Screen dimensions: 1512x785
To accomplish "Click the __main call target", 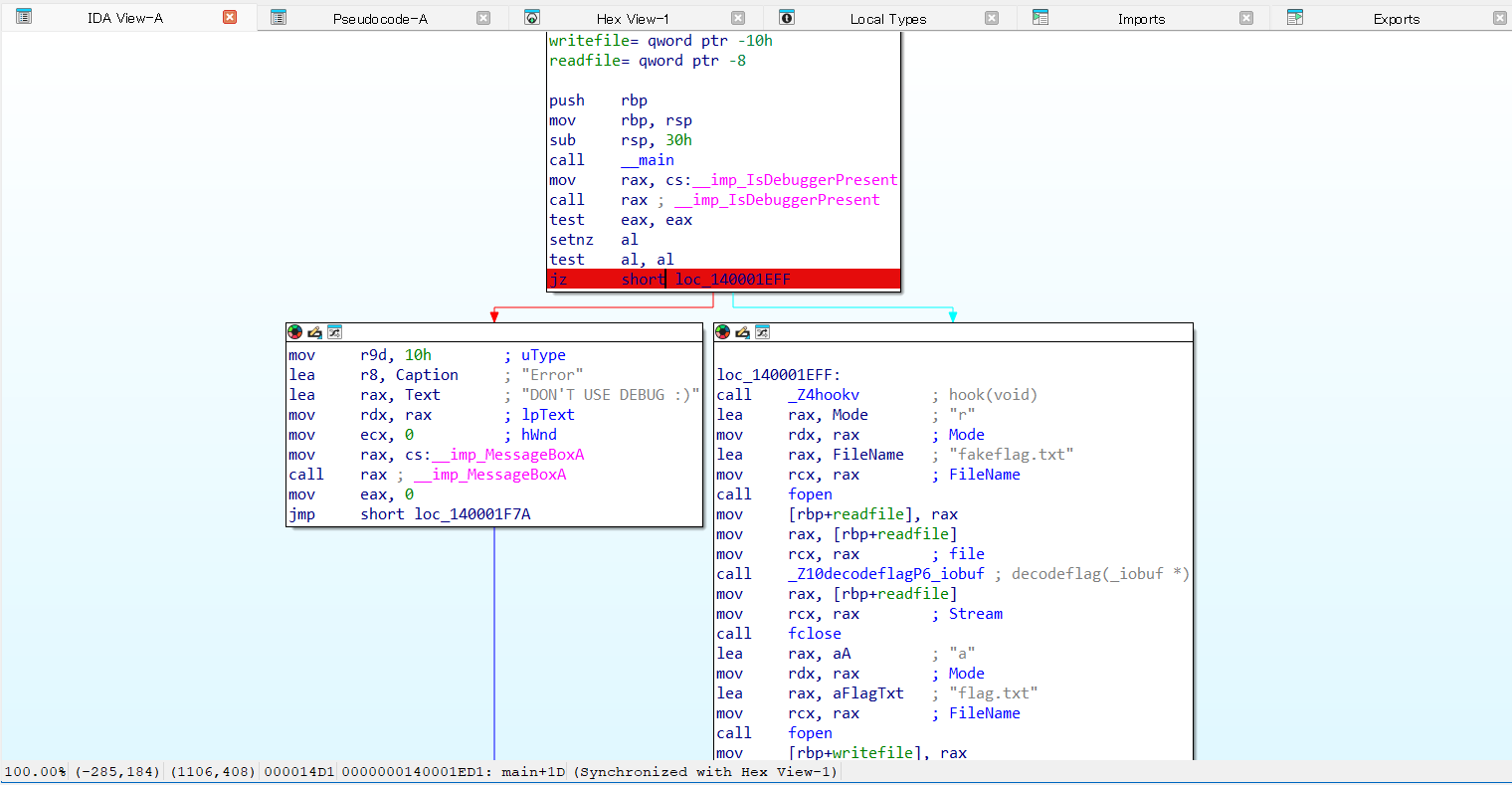I will pyautogui.click(x=648, y=160).
